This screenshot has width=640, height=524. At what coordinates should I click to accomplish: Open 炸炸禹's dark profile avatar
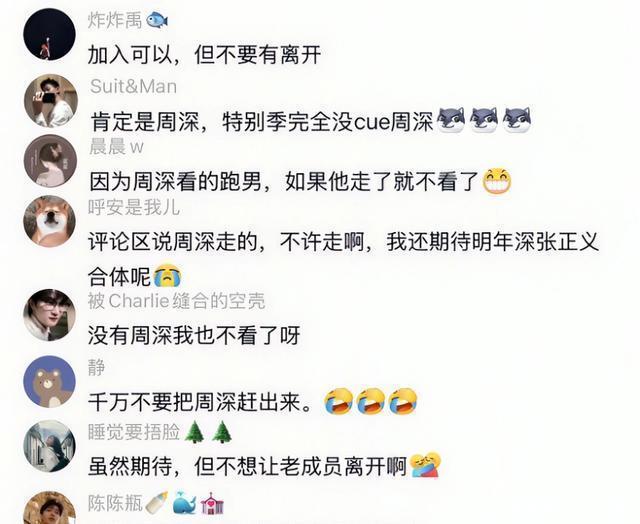pyautogui.click(x=50, y=35)
